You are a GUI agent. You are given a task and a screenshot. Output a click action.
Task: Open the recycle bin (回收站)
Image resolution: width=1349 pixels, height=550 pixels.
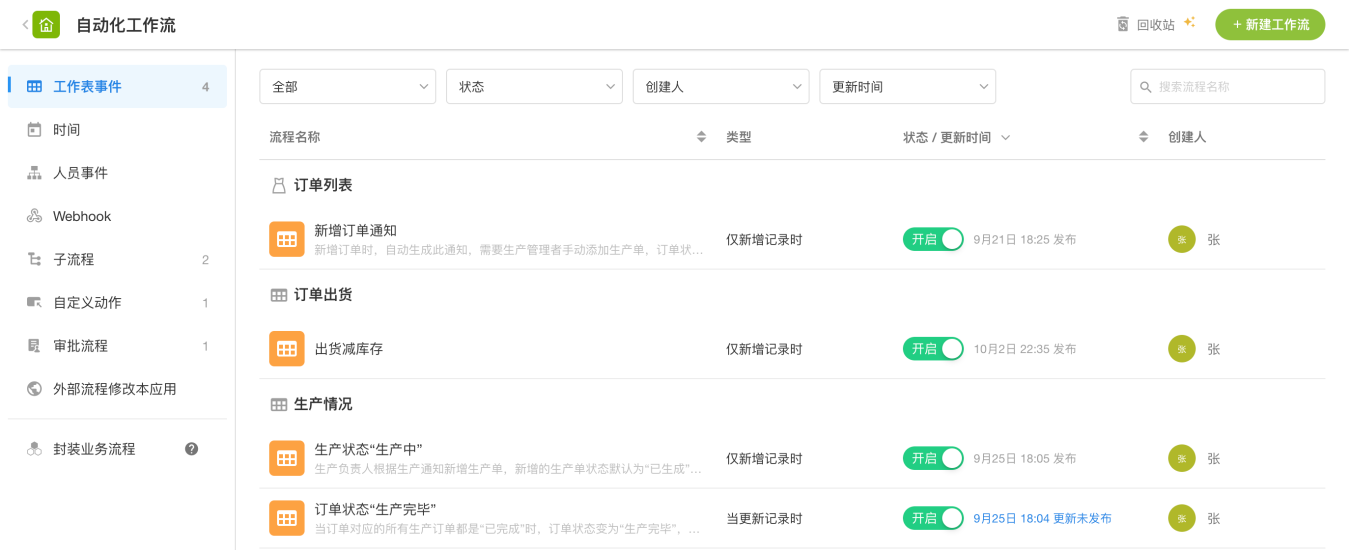tap(1146, 25)
